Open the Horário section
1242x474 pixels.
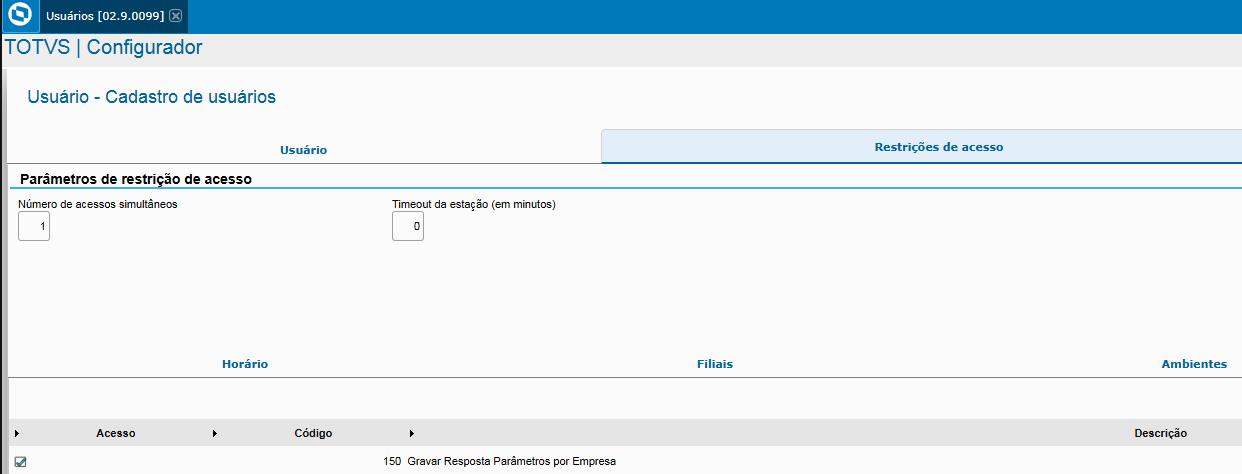tap(245, 364)
